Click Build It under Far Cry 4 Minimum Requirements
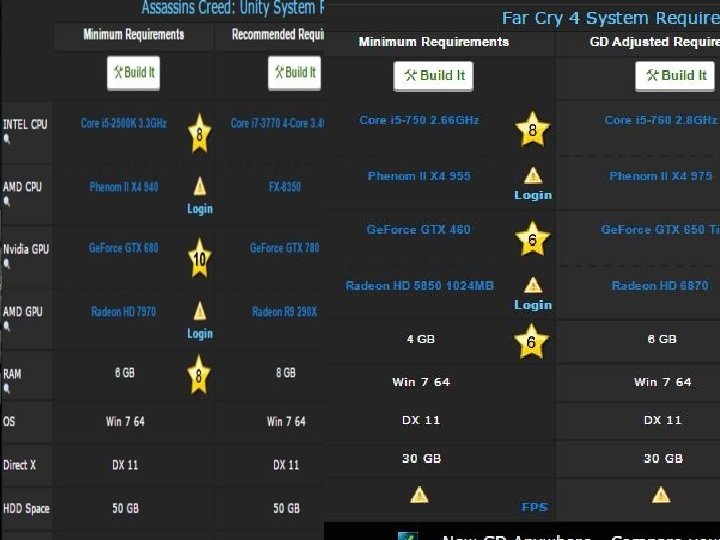This screenshot has width=720, height=540. pyautogui.click(x=433, y=76)
